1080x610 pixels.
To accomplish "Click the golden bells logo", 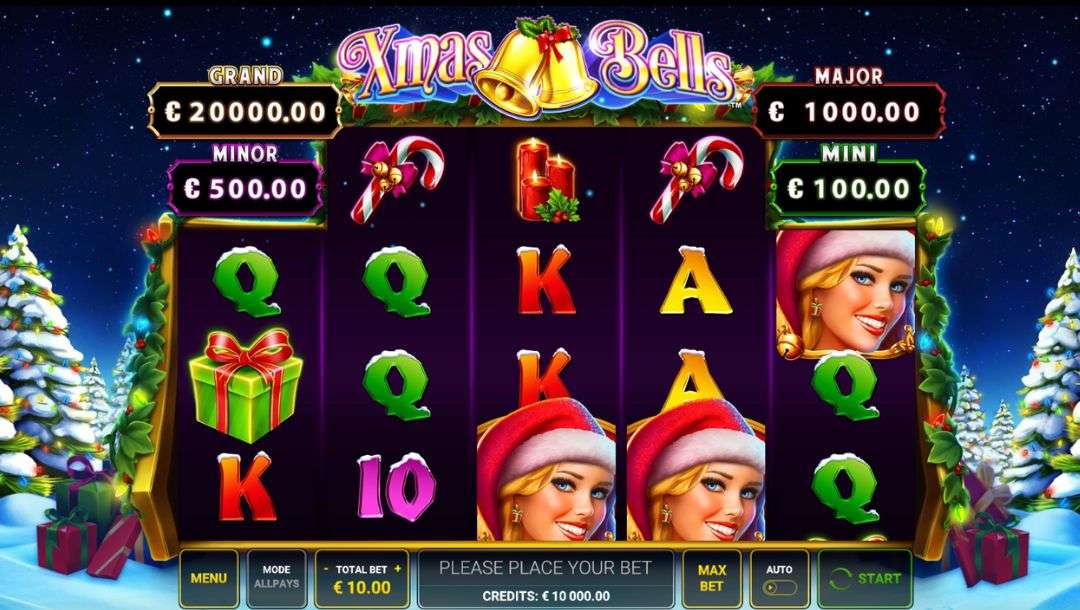I will point(536,65).
